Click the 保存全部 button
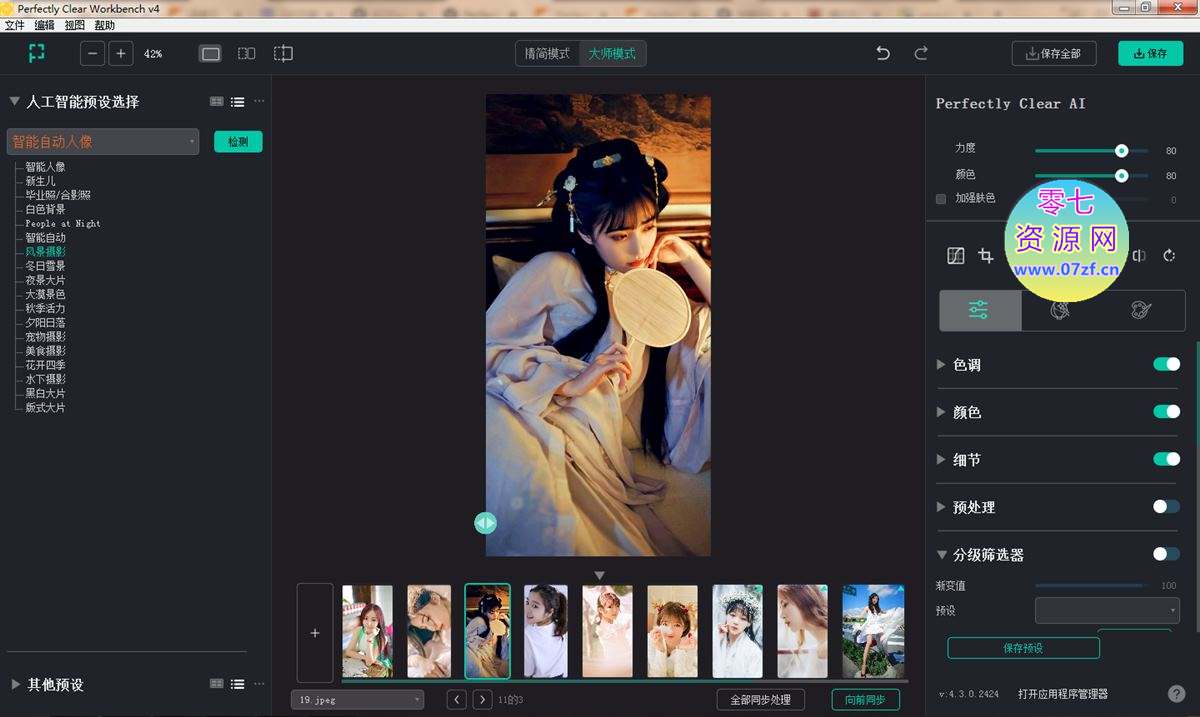This screenshot has width=1200, height=717. (1053, 54)
